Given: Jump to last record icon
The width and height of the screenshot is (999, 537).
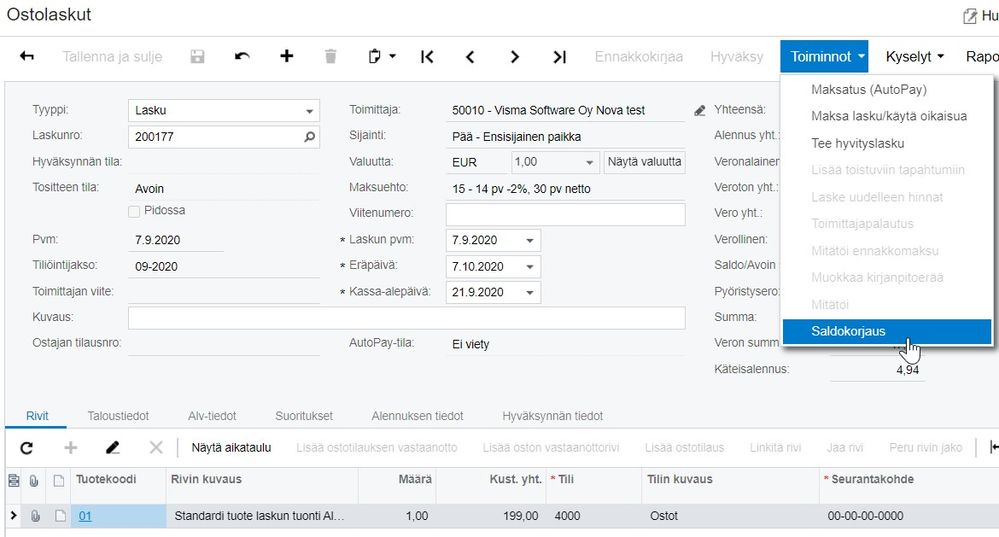Looking at the screenshot, I should [560, 57].
